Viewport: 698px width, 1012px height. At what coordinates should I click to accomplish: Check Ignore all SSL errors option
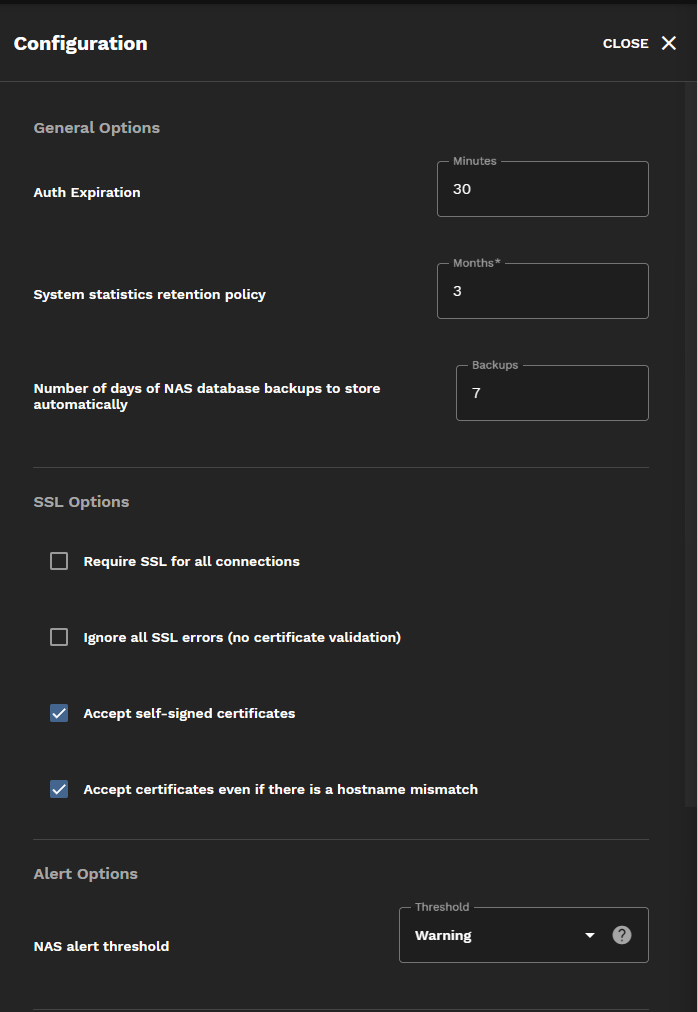(58, 637)
